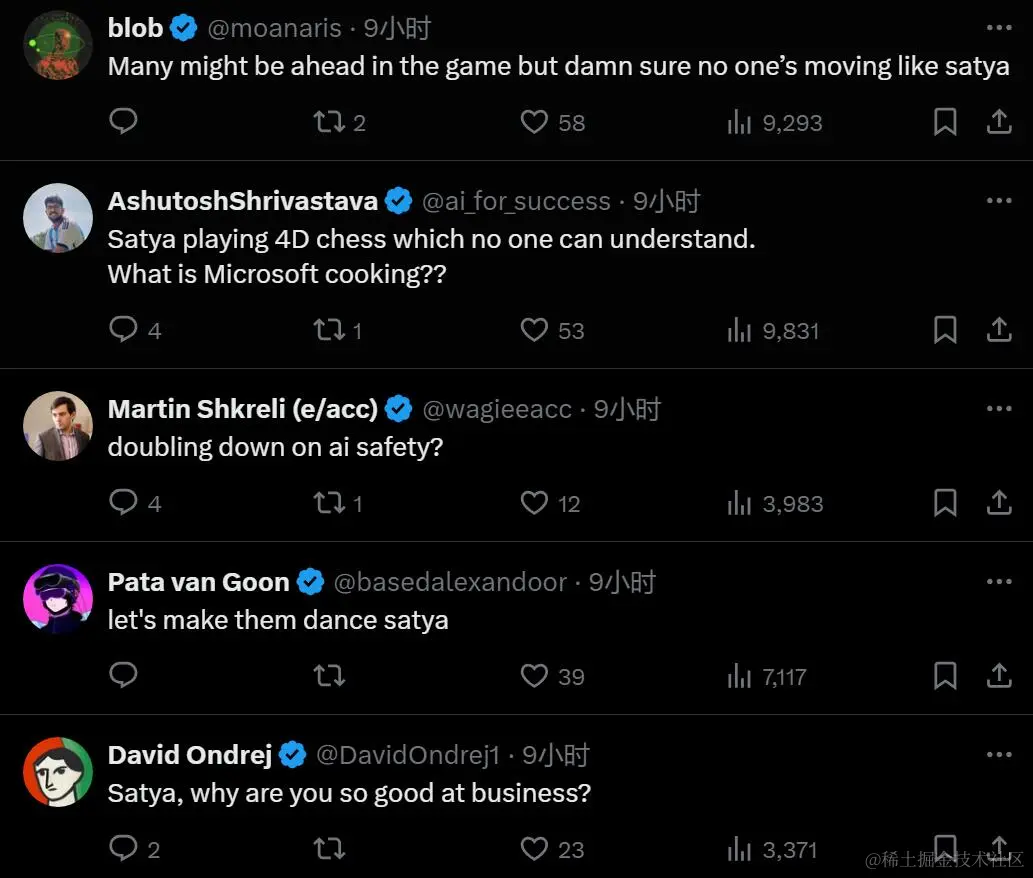Click David Ondrej's display name
The image size is (1033, 878).
[x=190, y=755]
